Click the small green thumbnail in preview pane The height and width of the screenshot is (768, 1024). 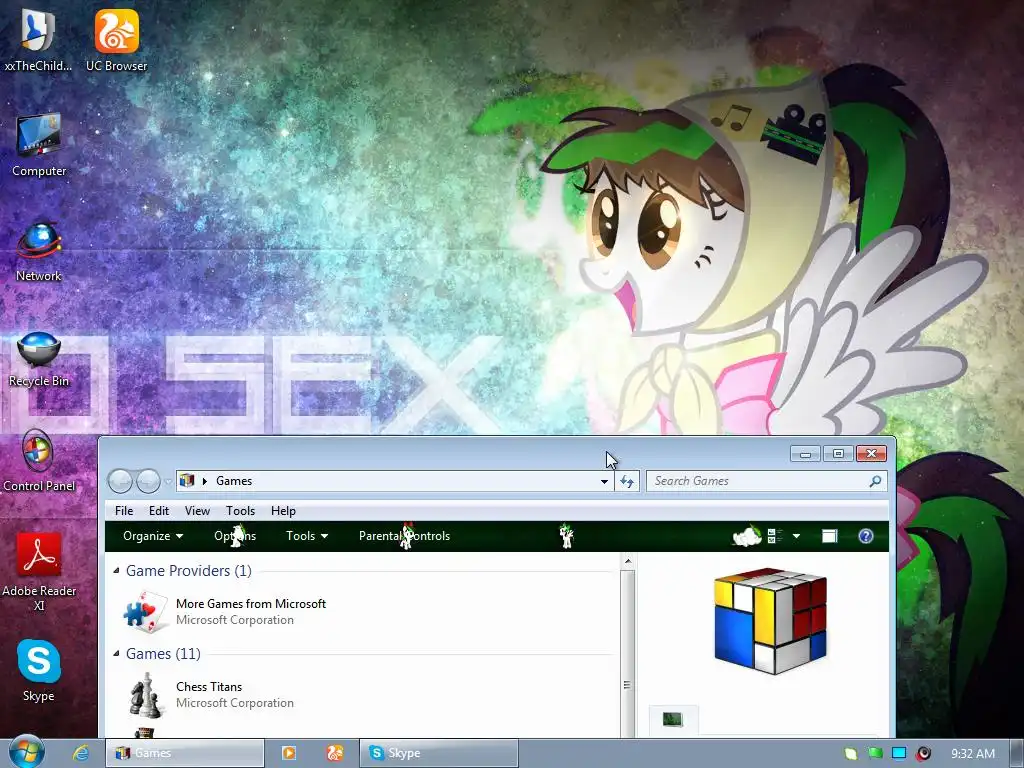tap(673, 720)
